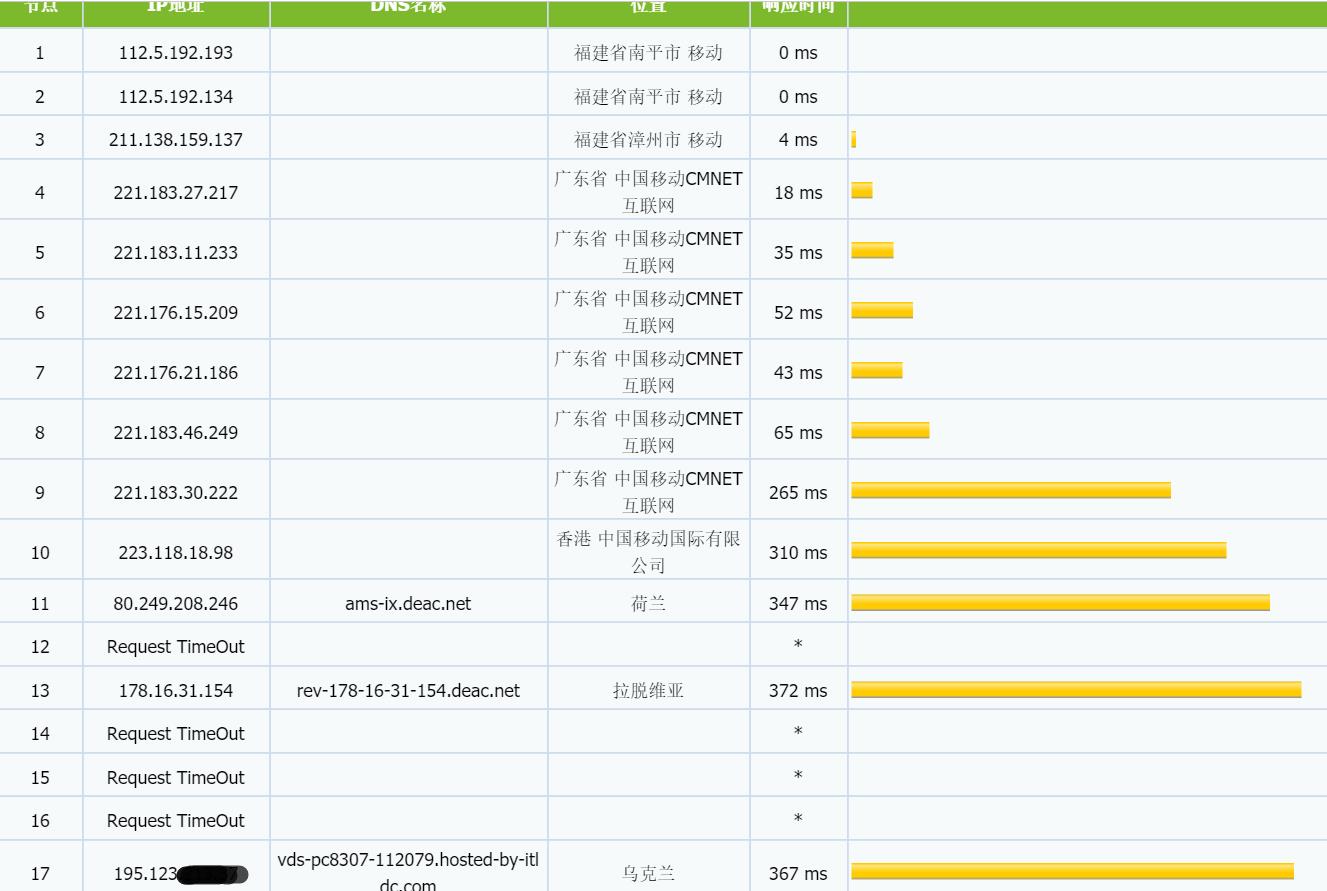Click location 福建省南平市 移动 in row 1
The width and height of the screenshot is (1327, 891).
[x=648, y=53]
